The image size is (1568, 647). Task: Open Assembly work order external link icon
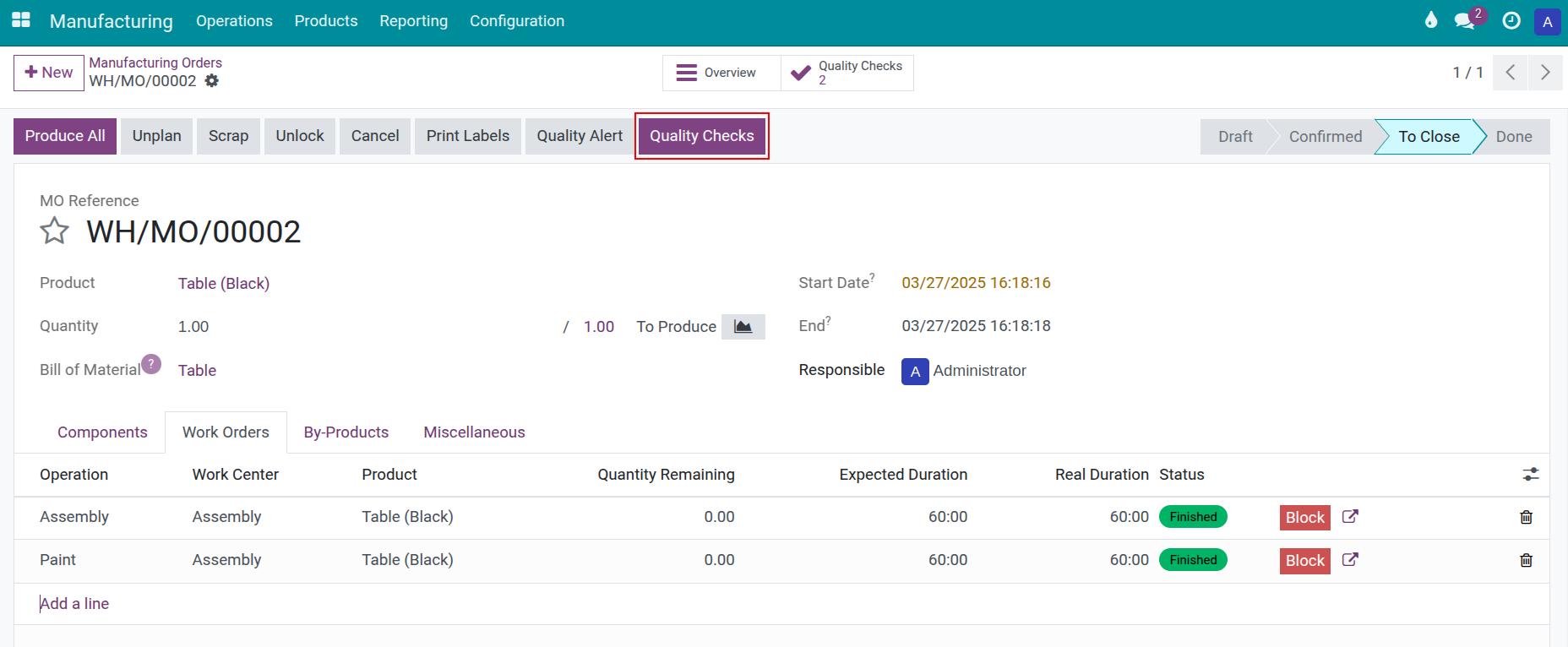pos(1350,516)
